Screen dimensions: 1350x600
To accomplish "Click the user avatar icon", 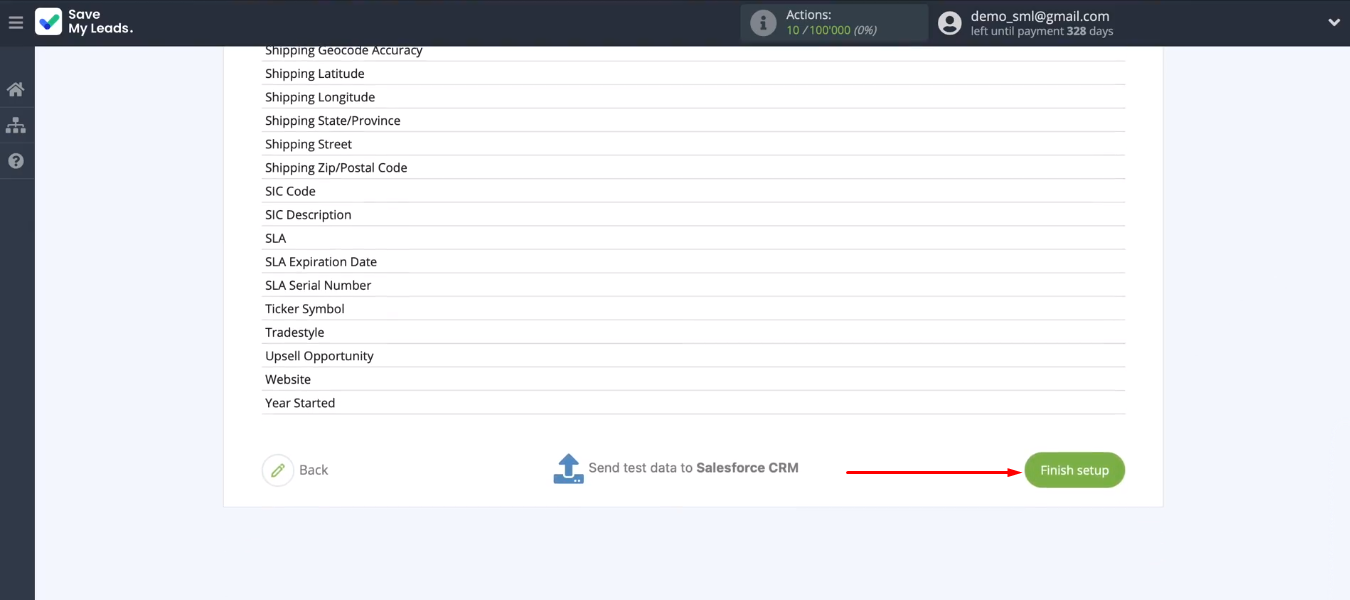I will [x=950, y=22].
